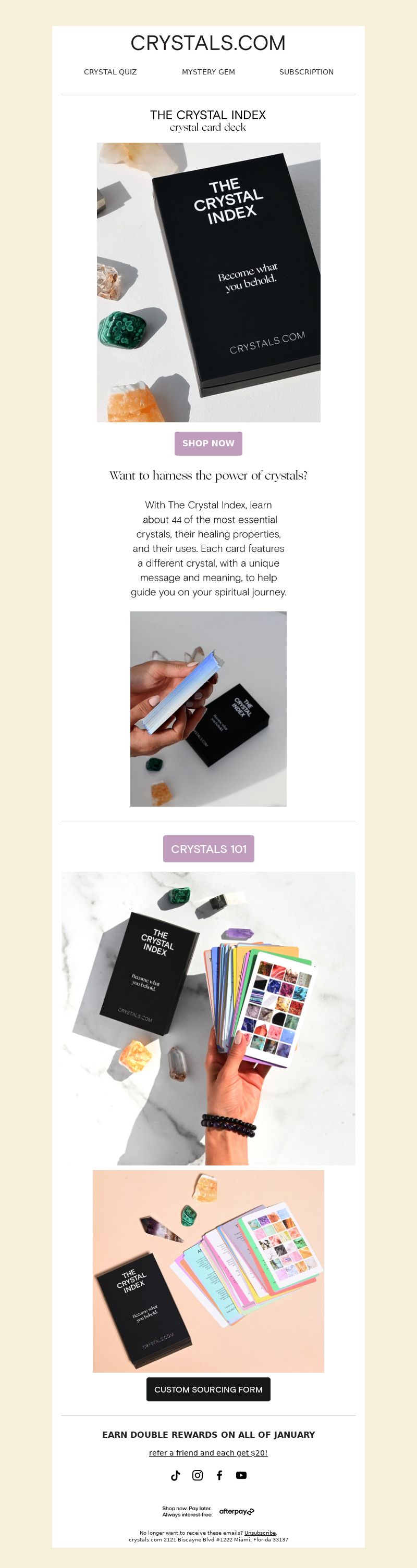This screenshot has width=417, height=1568.
Task: Click the CRYSTALS.COM header logo
Action: click(208, 43)
